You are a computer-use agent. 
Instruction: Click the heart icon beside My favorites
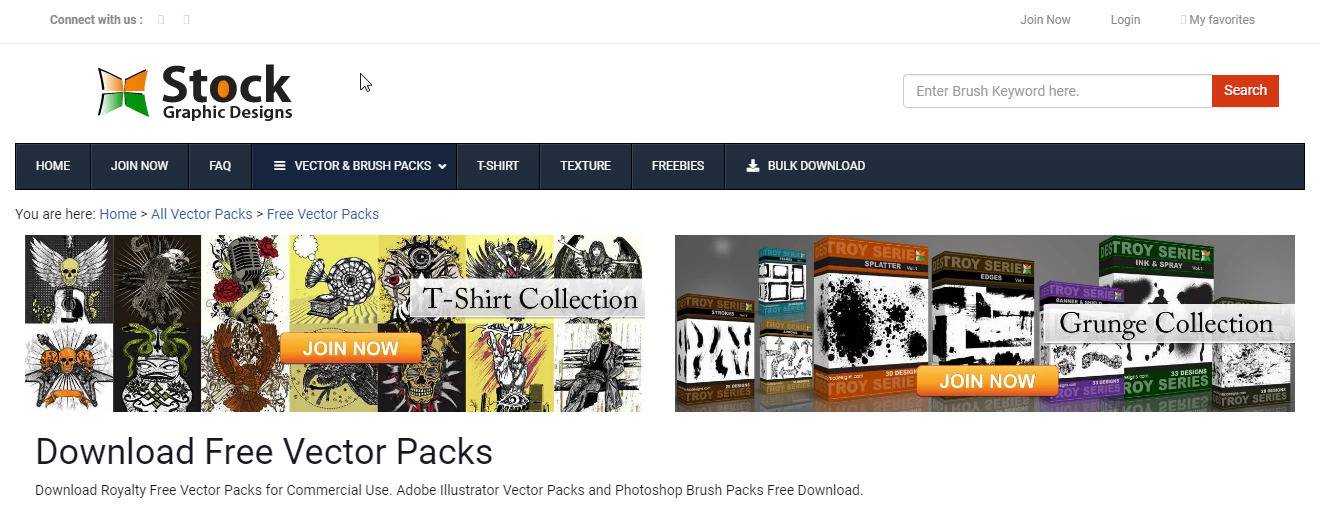coord(1184,20)
